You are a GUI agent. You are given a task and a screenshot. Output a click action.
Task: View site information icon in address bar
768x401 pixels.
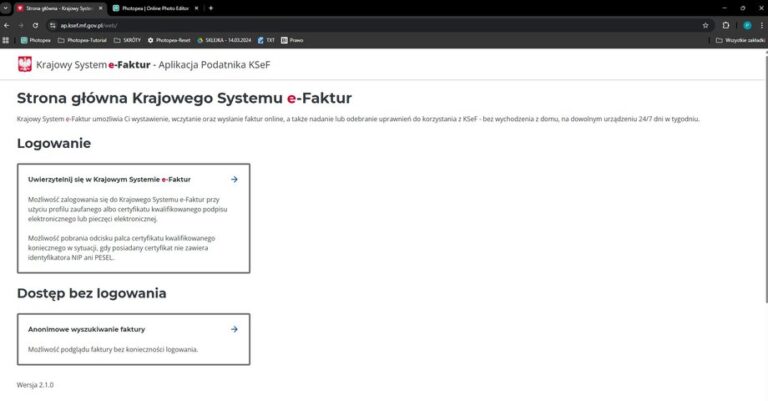[53, 25]
